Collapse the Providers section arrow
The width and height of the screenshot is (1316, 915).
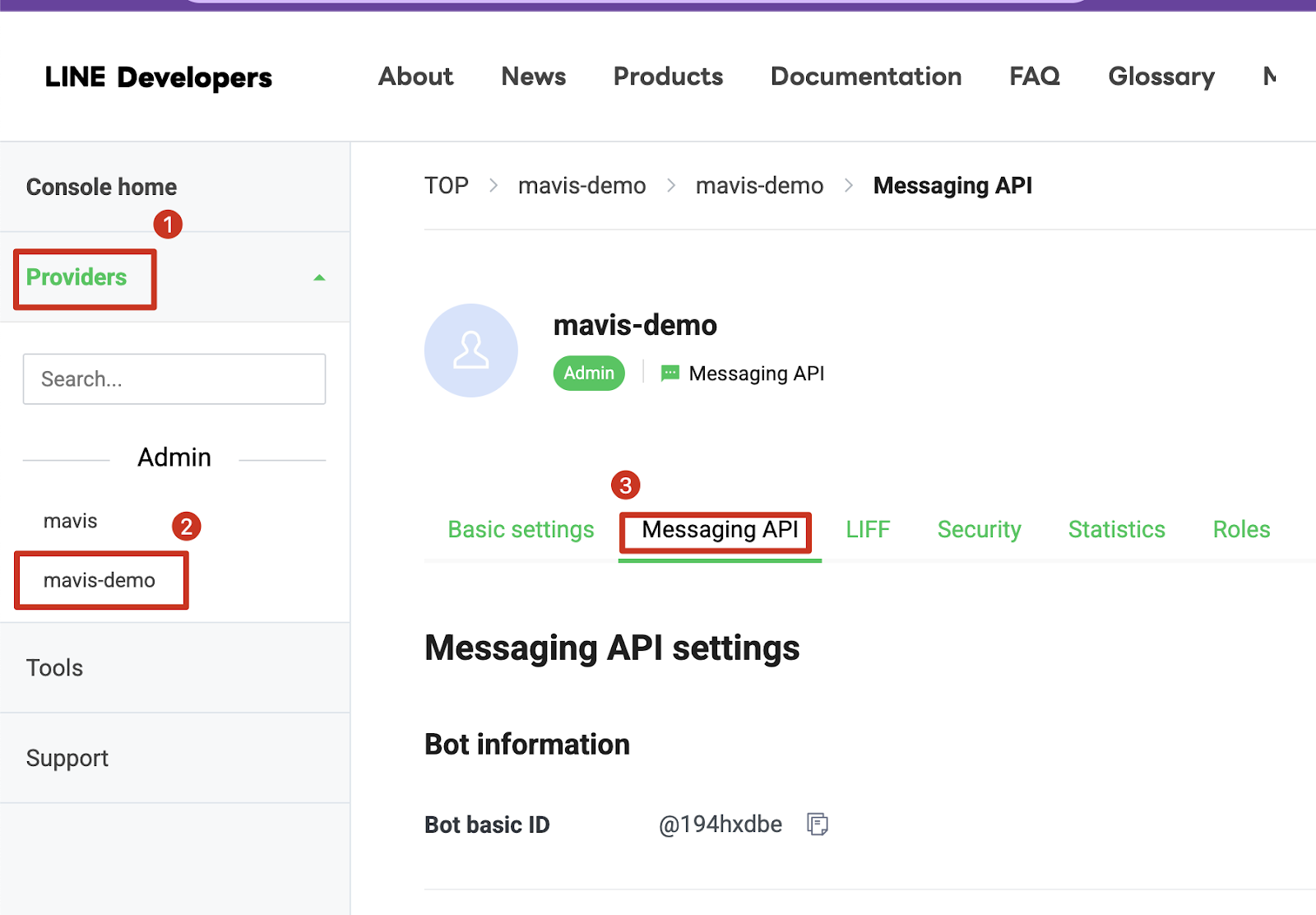[319, 278]
